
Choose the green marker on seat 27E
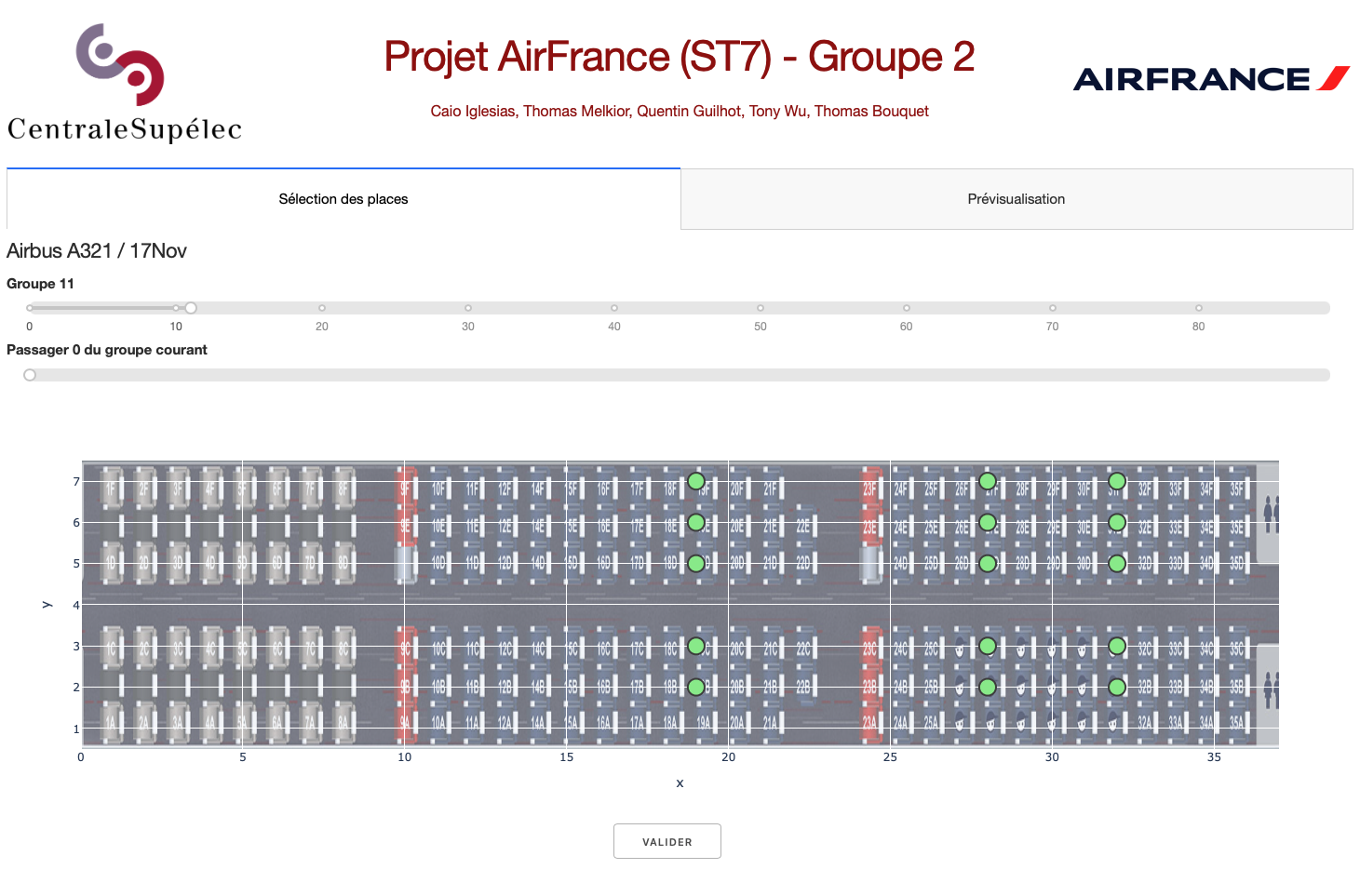(x=988, y=522)
